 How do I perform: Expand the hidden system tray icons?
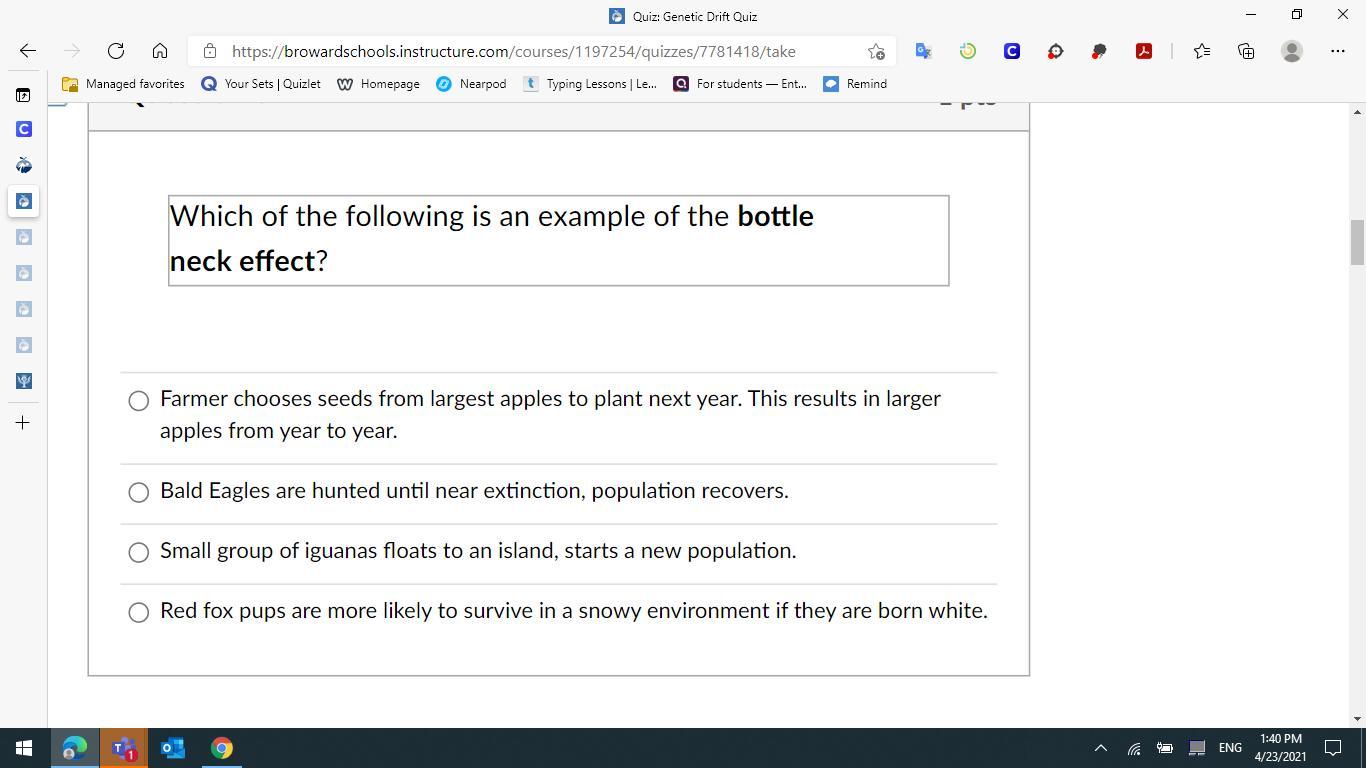[1101, 748]
